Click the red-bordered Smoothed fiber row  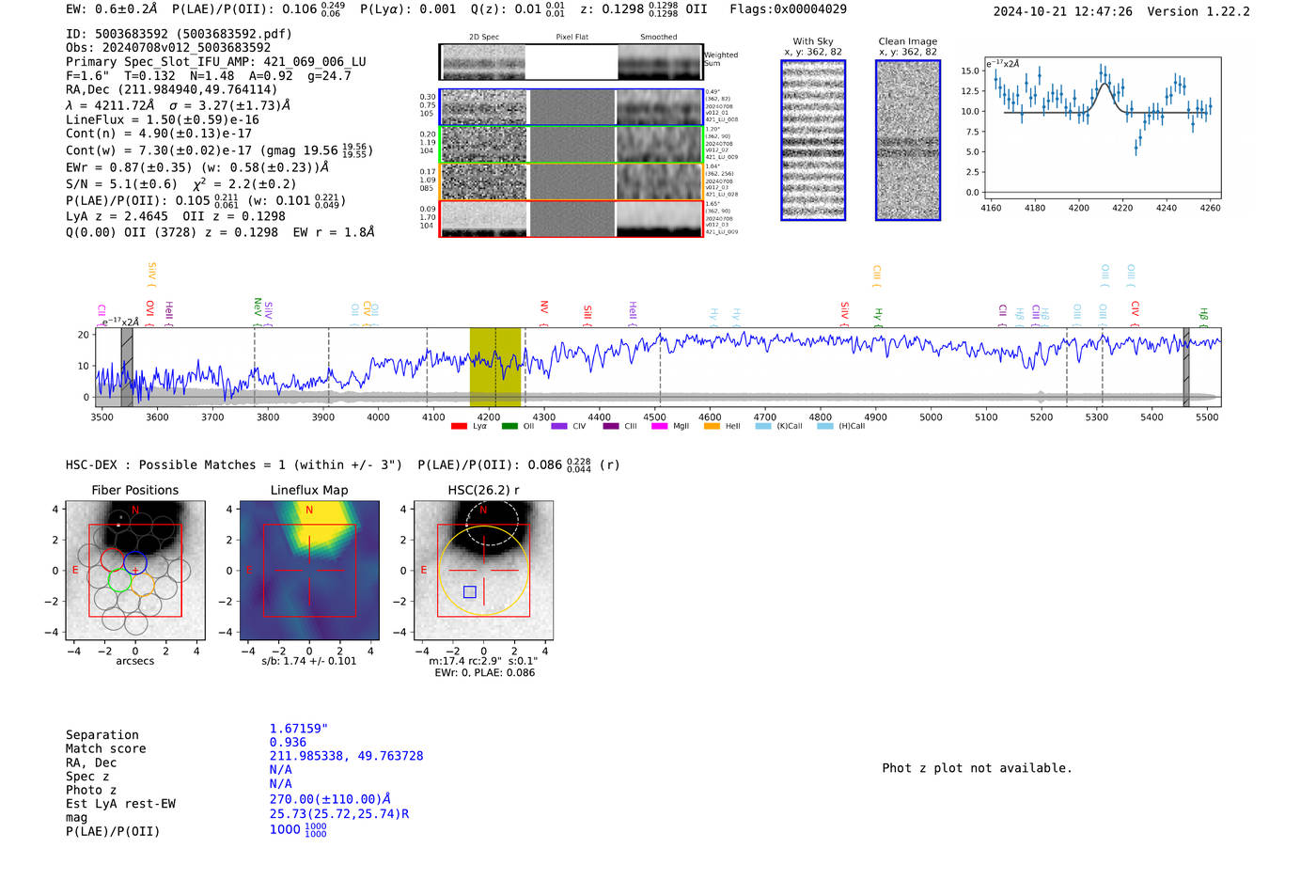click(x=660, y=218)
